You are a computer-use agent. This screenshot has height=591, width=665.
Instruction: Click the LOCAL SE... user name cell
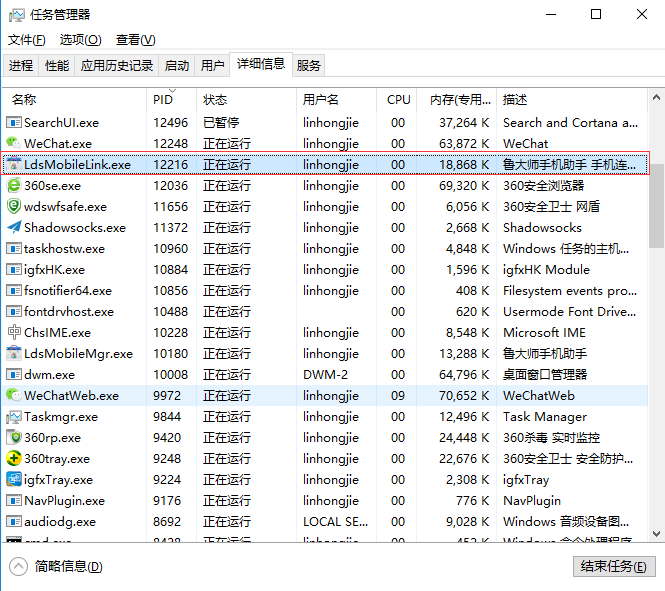click(x=335, y=522)
